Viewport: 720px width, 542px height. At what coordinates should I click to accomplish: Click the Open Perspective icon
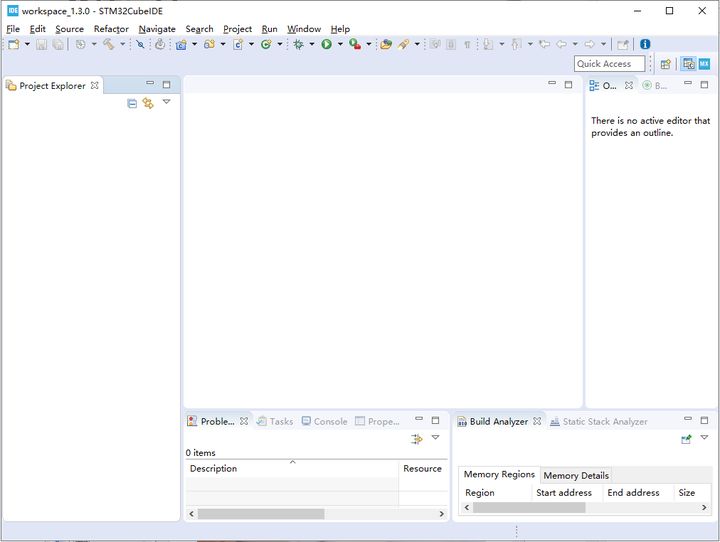coord(666,64)
